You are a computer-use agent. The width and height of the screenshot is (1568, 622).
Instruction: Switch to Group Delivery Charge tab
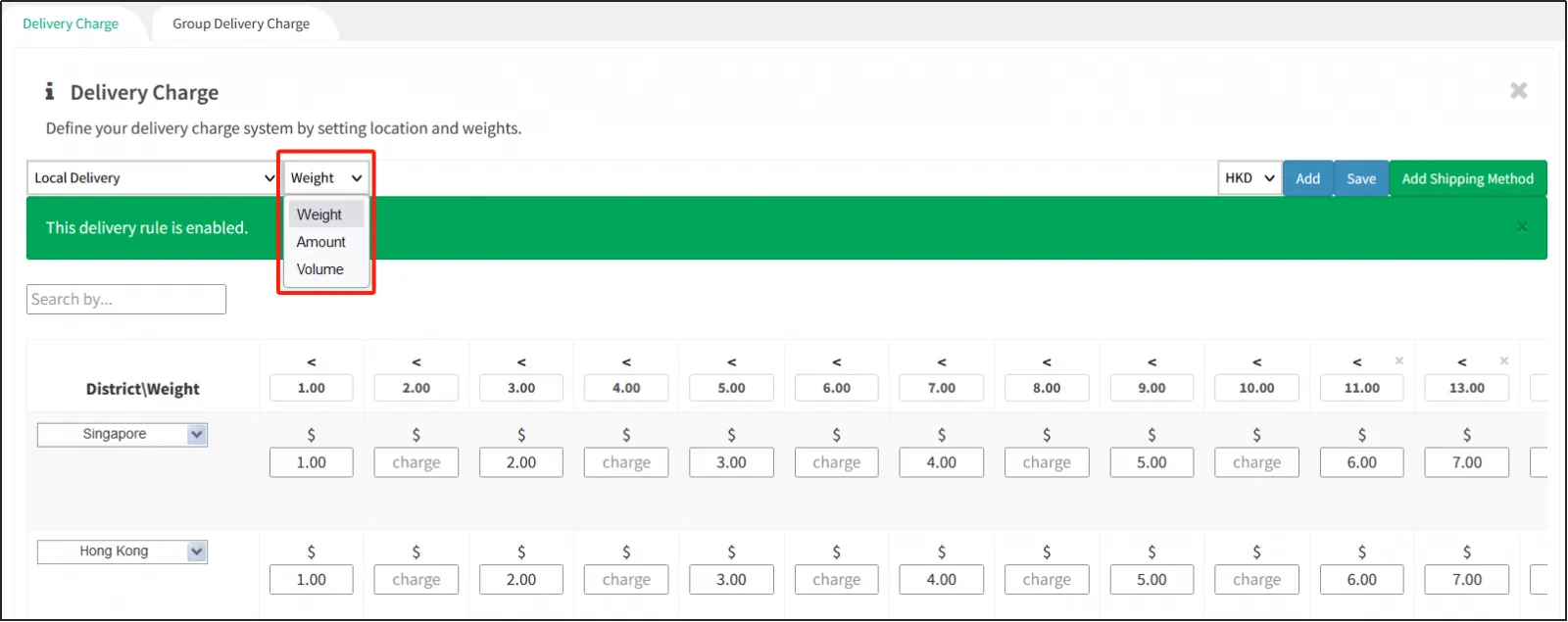coord(241,24)
